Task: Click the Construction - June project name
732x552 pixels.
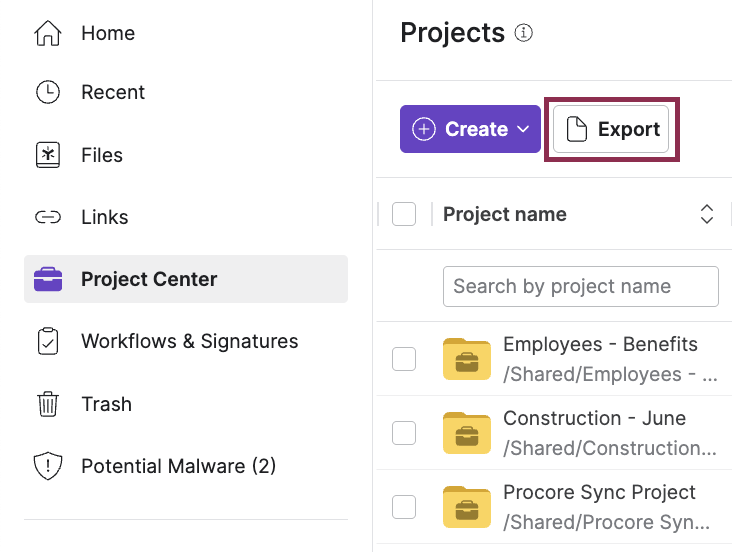Action: click(594, 418)
